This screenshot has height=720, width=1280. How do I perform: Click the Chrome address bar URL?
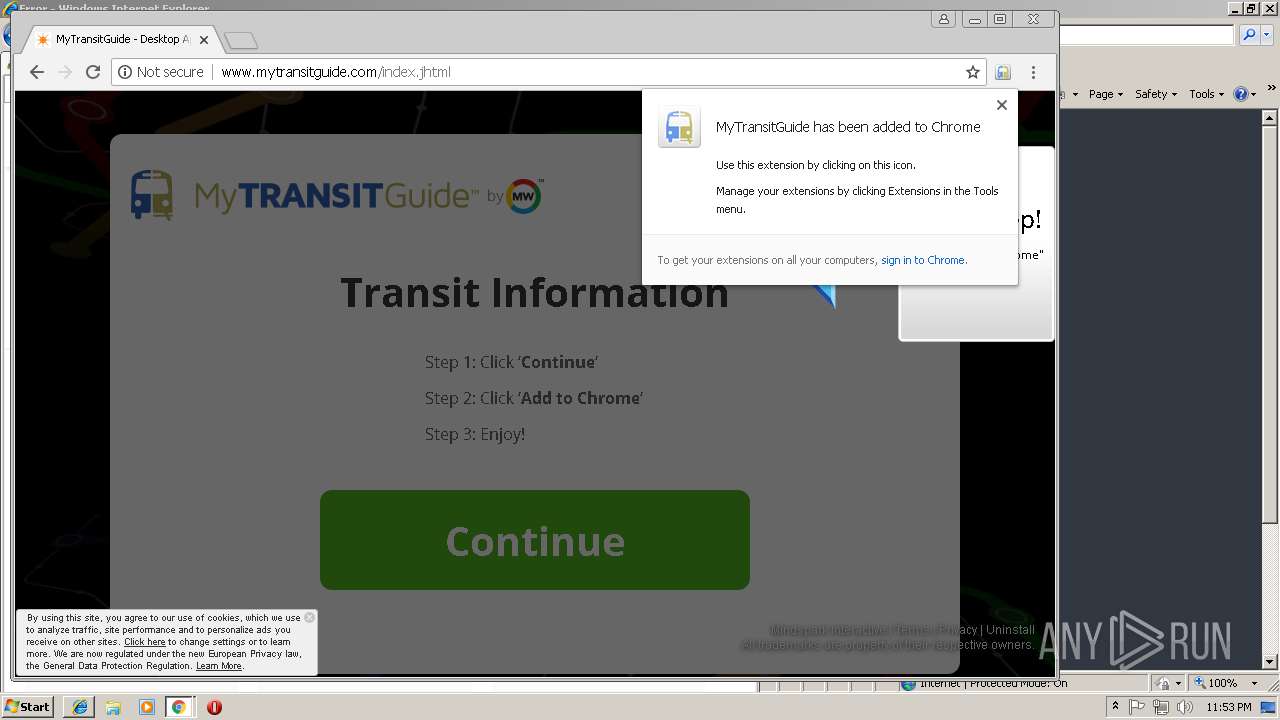click(x=336, y=72)
